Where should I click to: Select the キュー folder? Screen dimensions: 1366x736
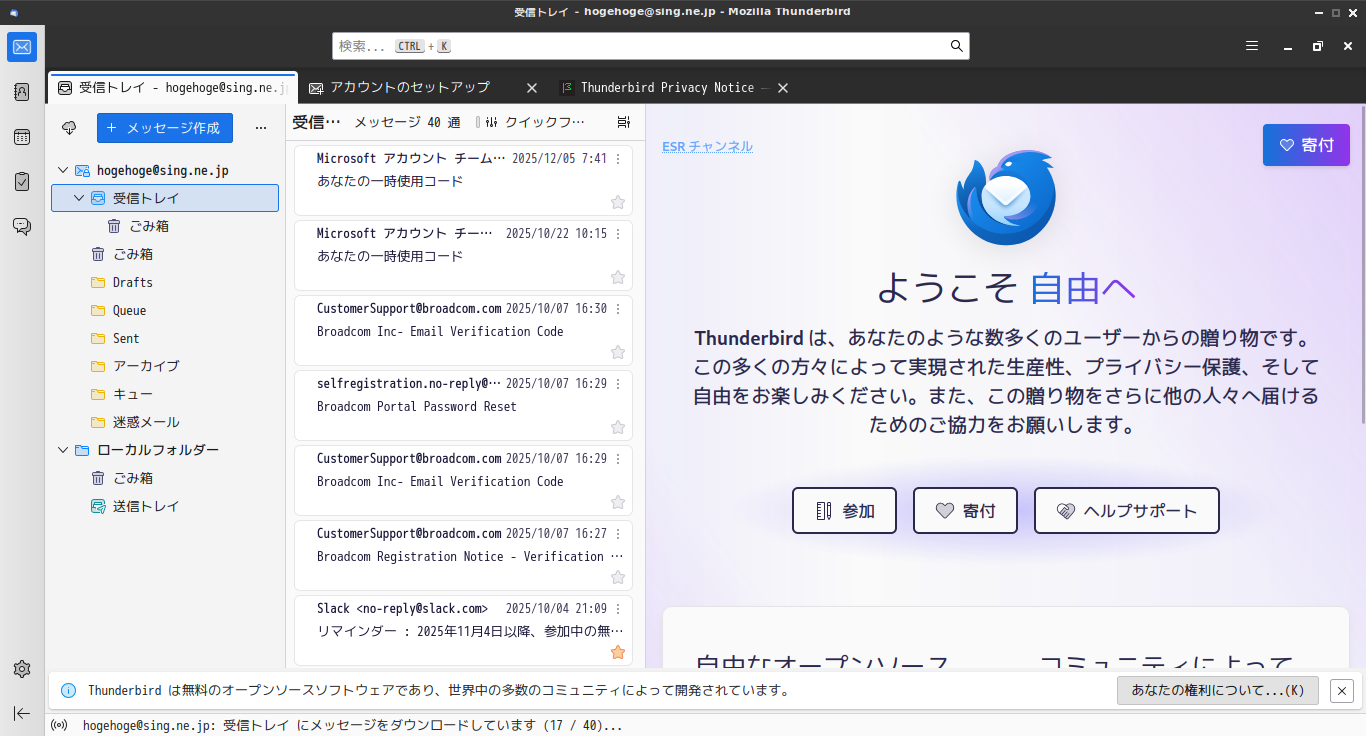point(165,394)
